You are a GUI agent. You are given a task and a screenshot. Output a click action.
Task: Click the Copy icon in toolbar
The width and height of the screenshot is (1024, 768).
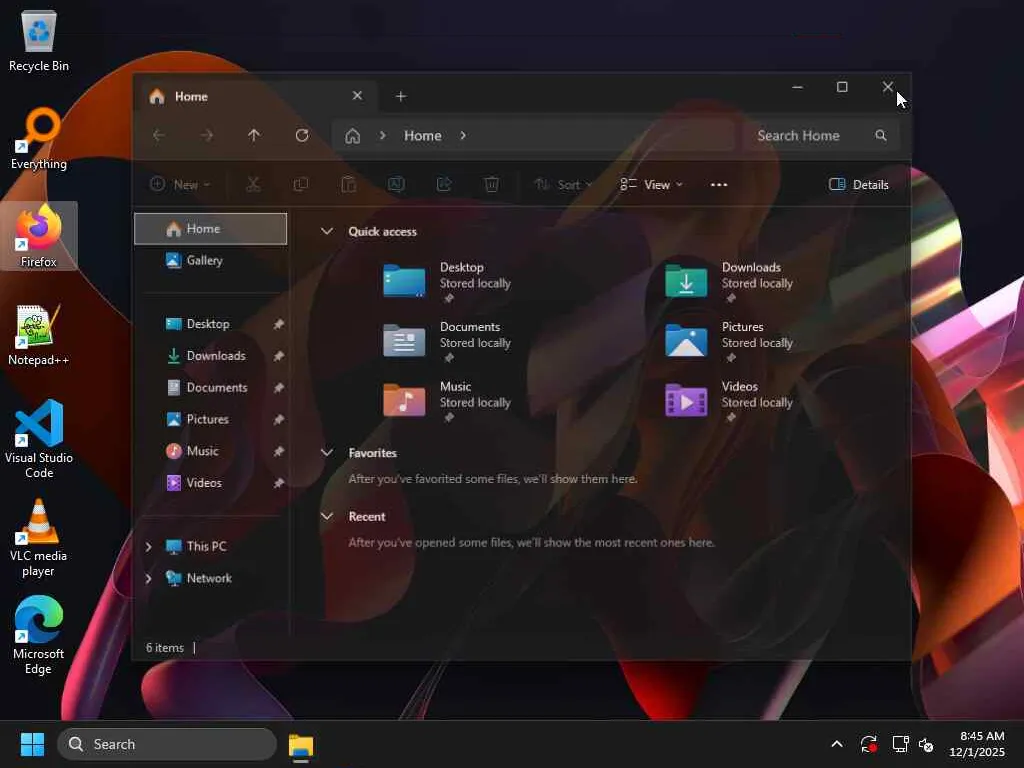click(300, 185)
